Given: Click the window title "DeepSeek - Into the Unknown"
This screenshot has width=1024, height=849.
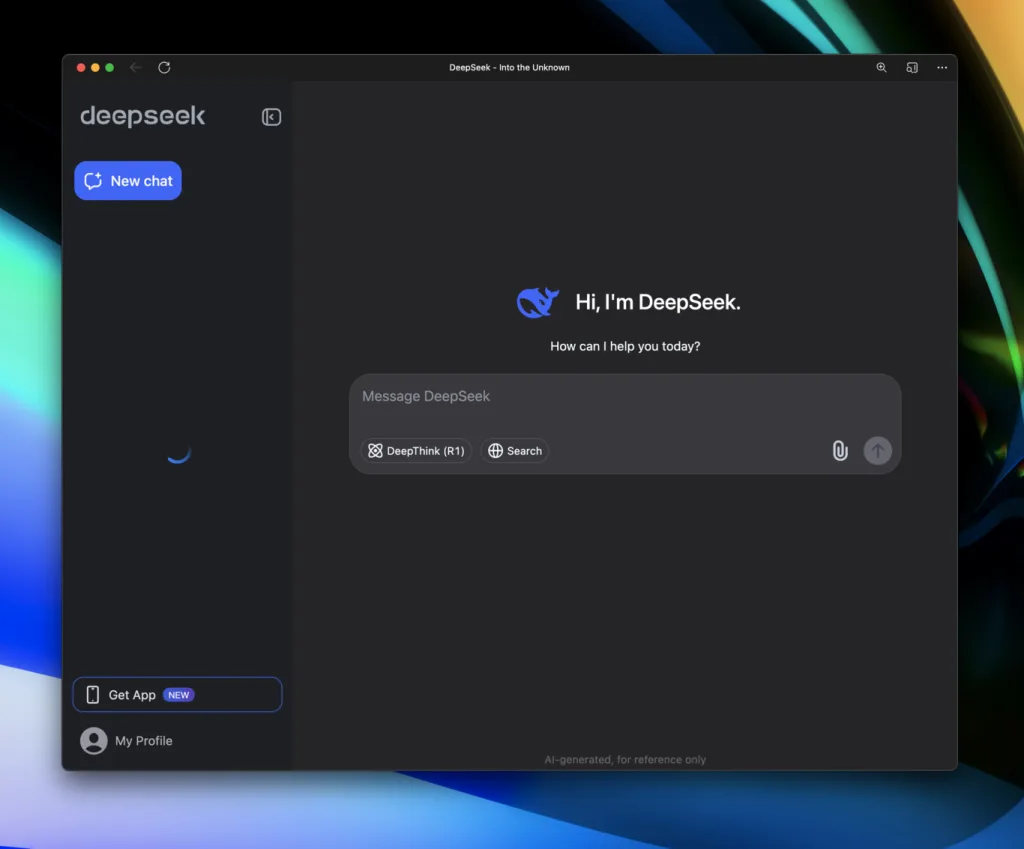Looking at the screenshot, I should point(509,67).
